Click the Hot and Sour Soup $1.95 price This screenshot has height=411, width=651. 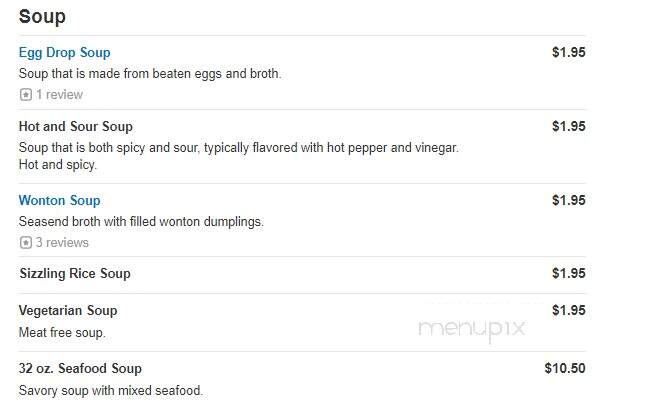568,126
